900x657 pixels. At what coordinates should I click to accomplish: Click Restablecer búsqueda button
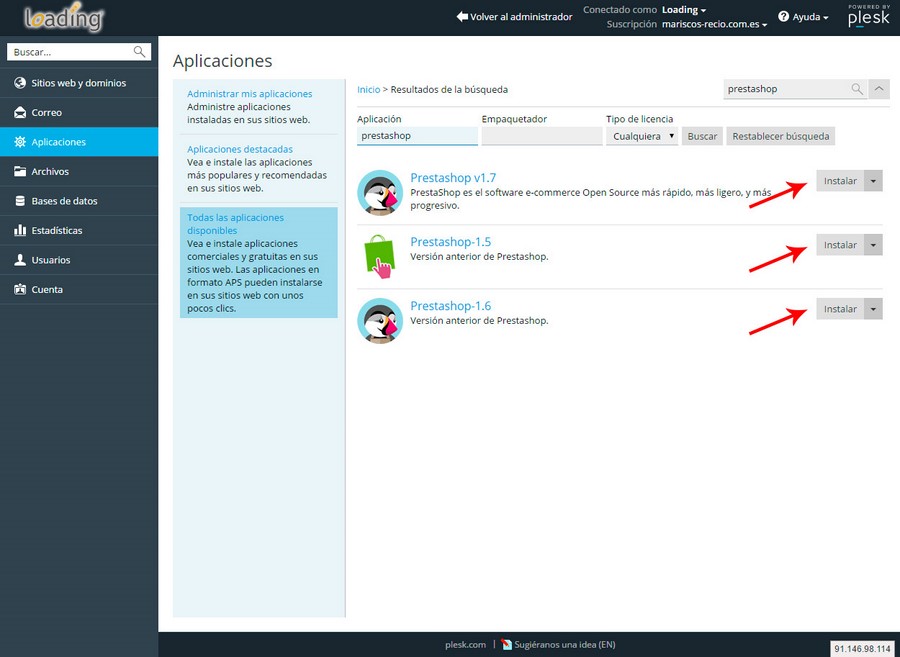781,136
